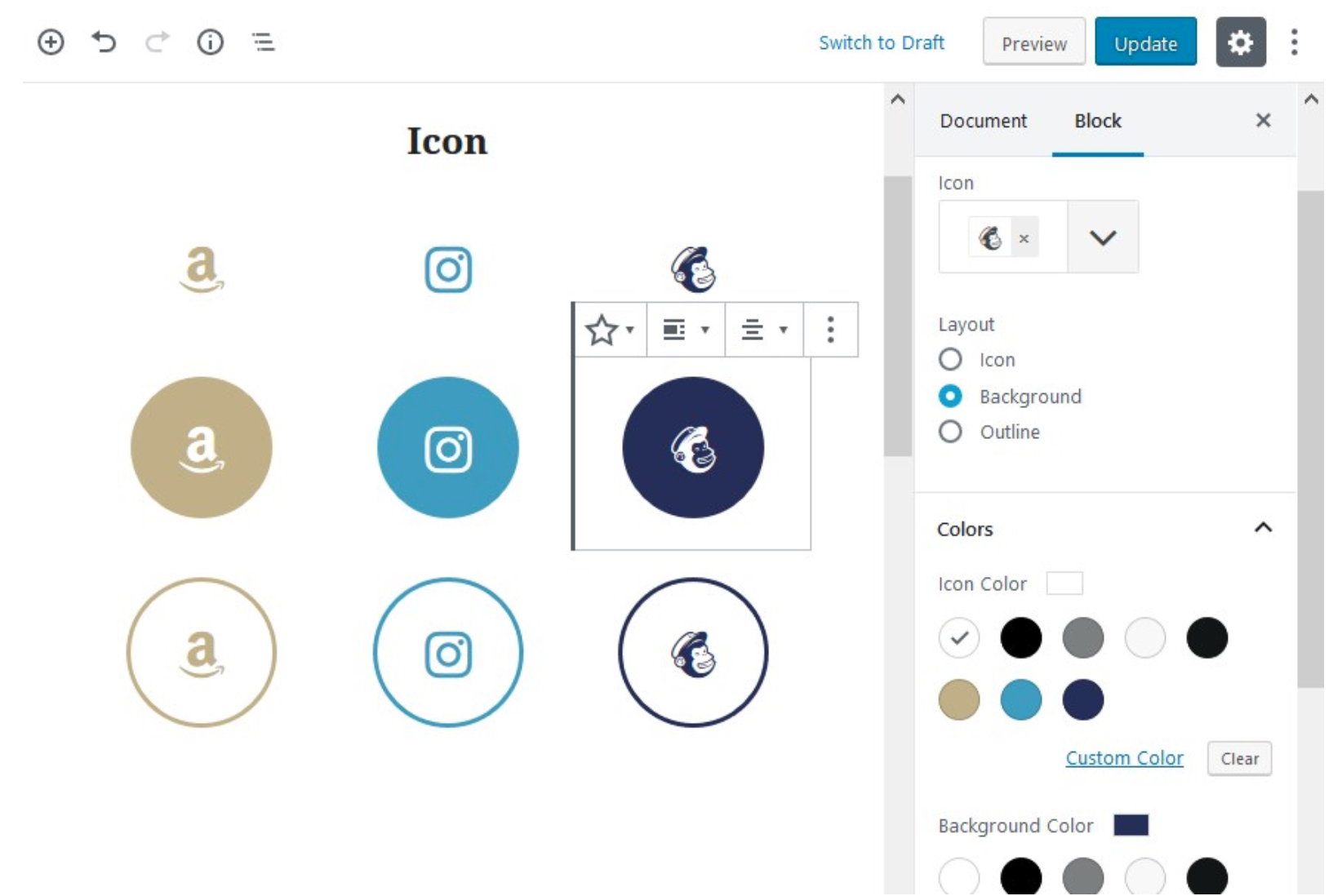Click the redo arrow icon
1342x896 pixels.
pos(157,42)
